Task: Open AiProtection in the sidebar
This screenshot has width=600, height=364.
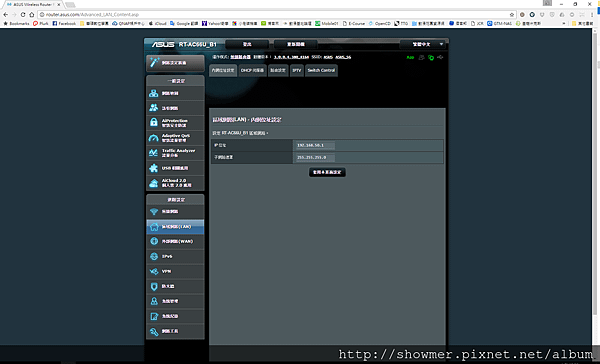Action: tap(175, 123)
